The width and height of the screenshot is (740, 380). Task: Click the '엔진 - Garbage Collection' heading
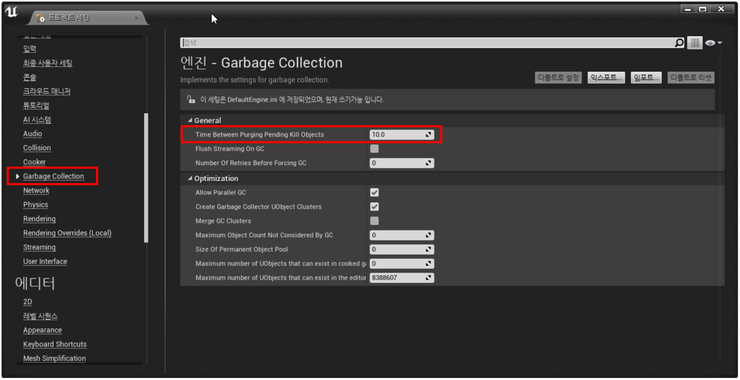[x=261, y=63]
